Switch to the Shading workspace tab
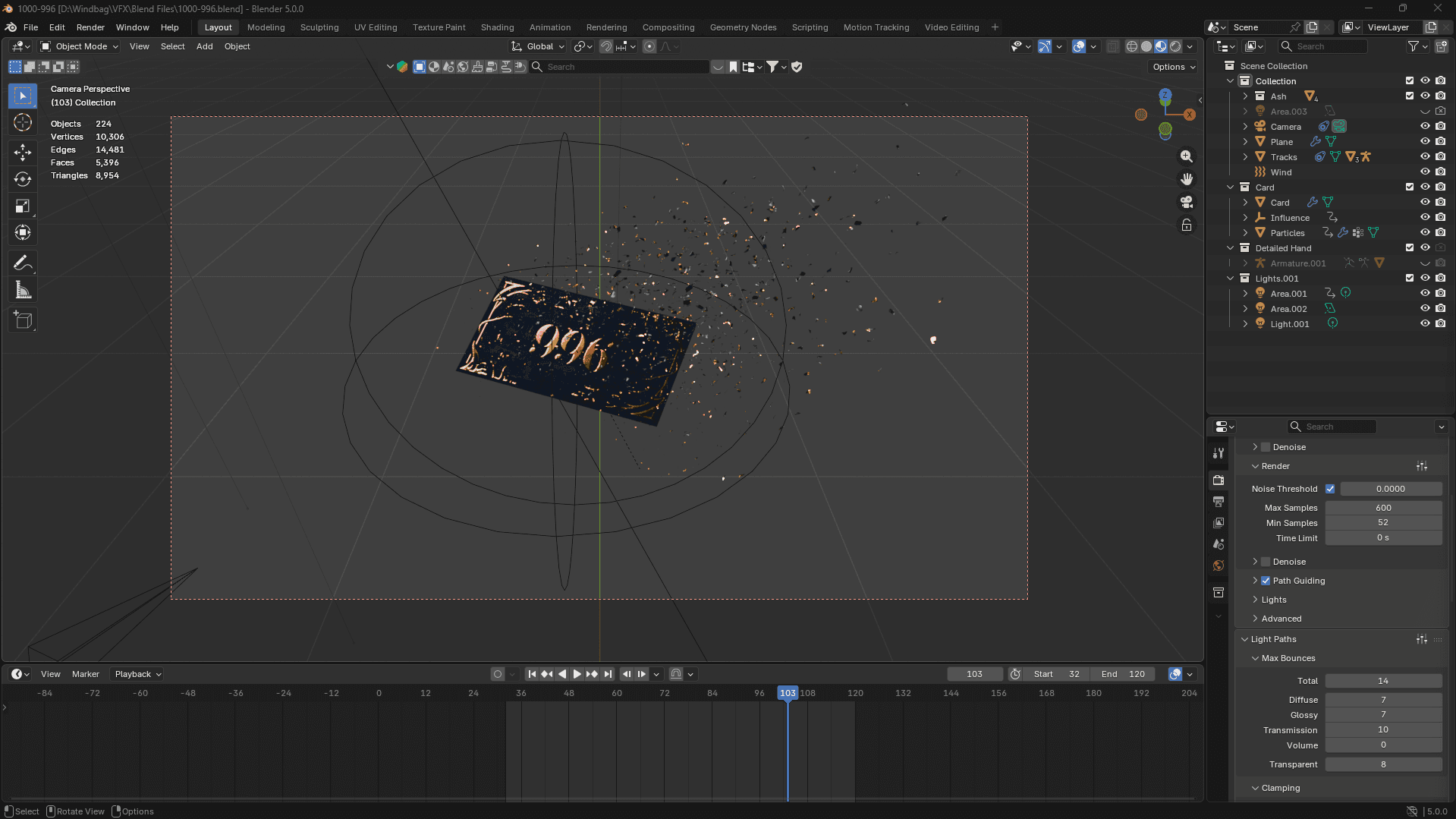 click(x=497, y=27)
